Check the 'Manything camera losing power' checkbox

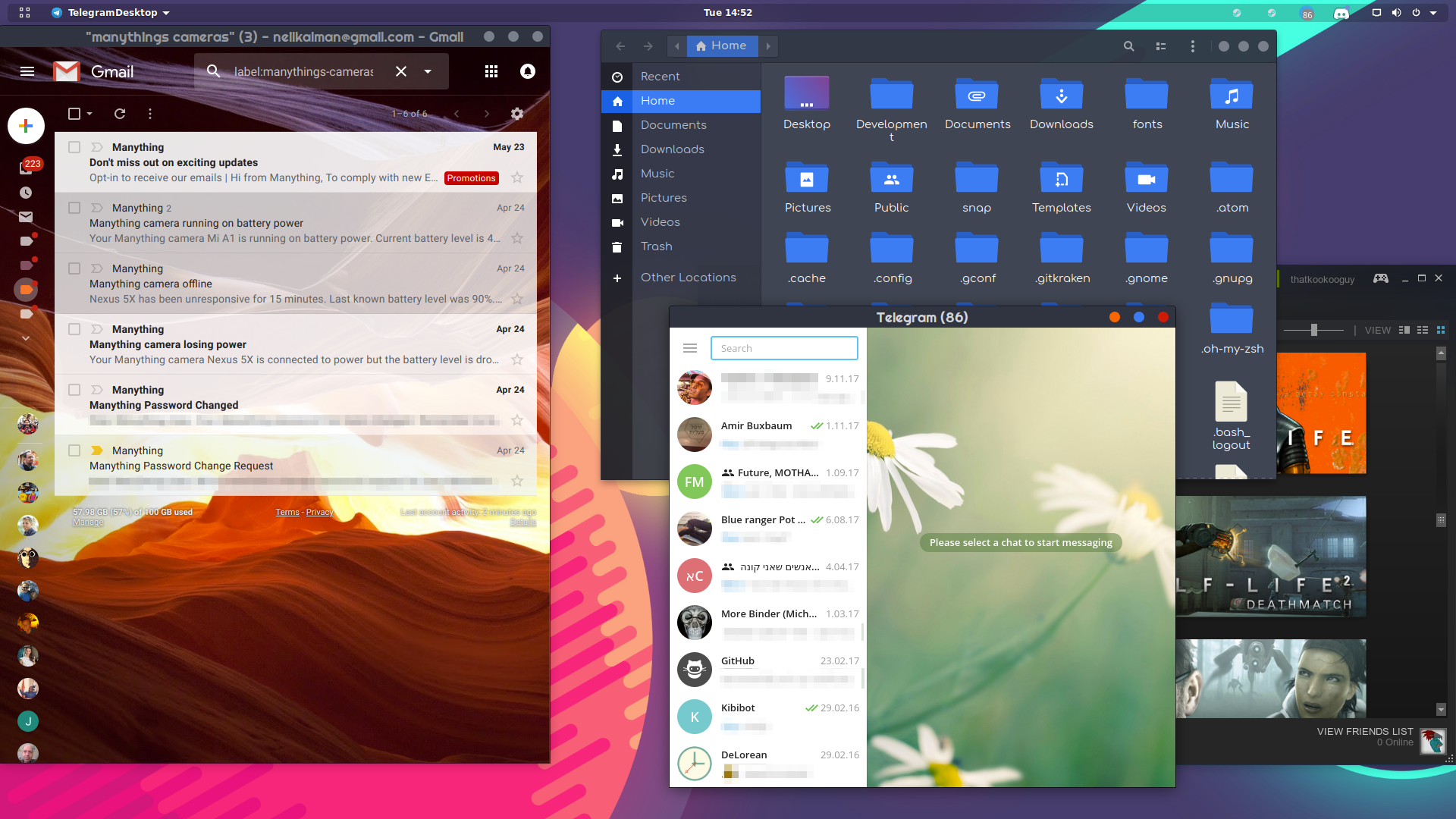[x=74, y=329]
